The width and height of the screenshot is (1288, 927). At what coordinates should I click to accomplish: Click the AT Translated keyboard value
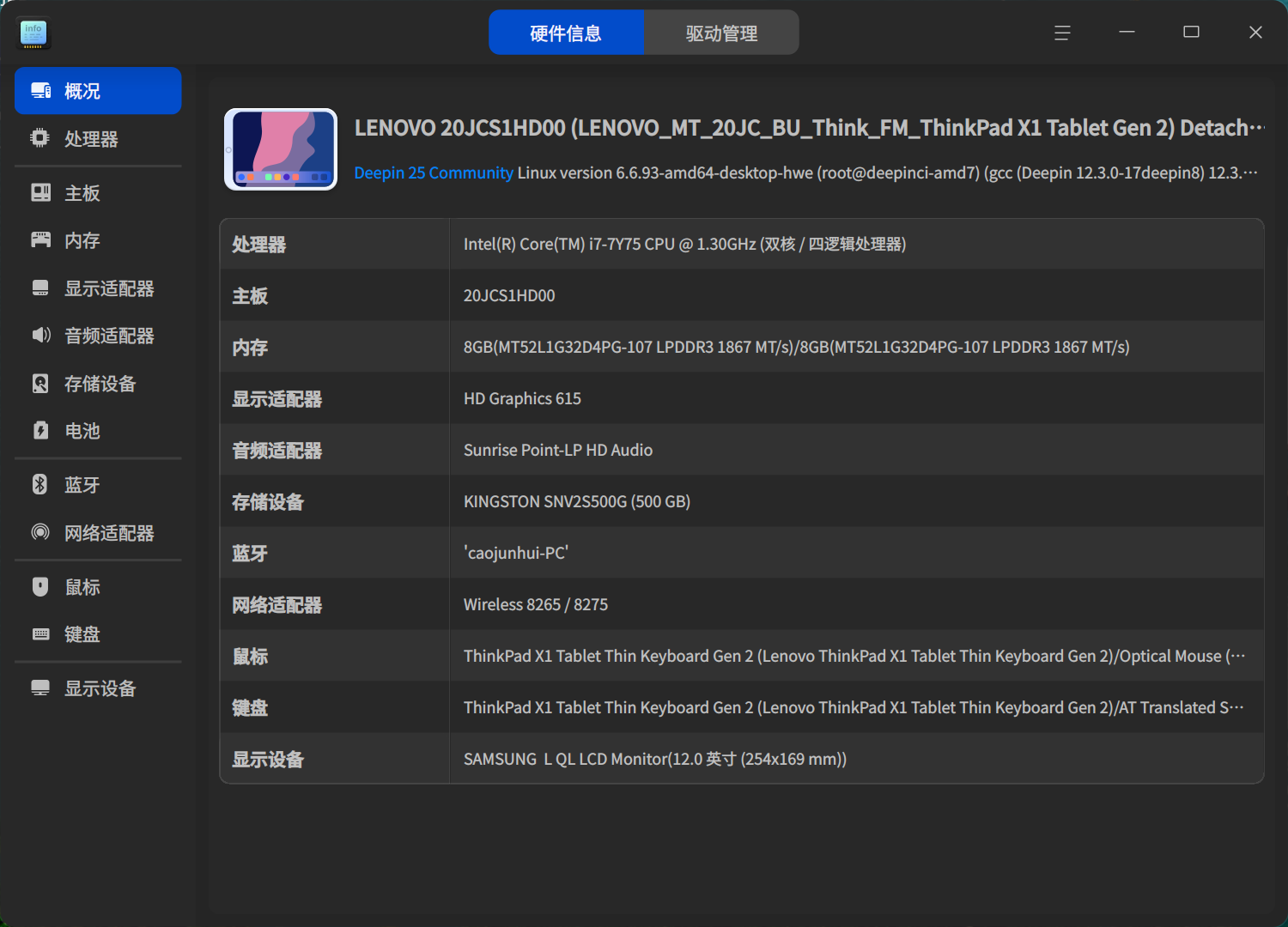click(x=854, y=707)
